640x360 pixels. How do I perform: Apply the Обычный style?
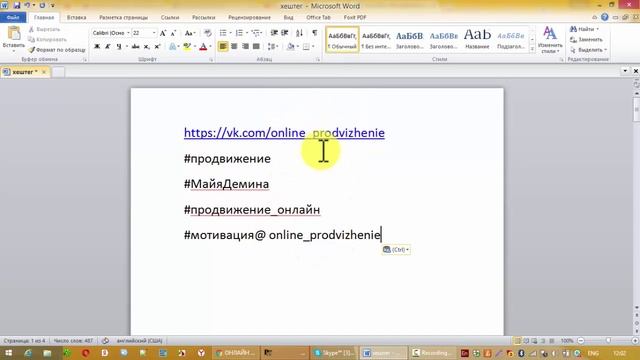[342, 40]
